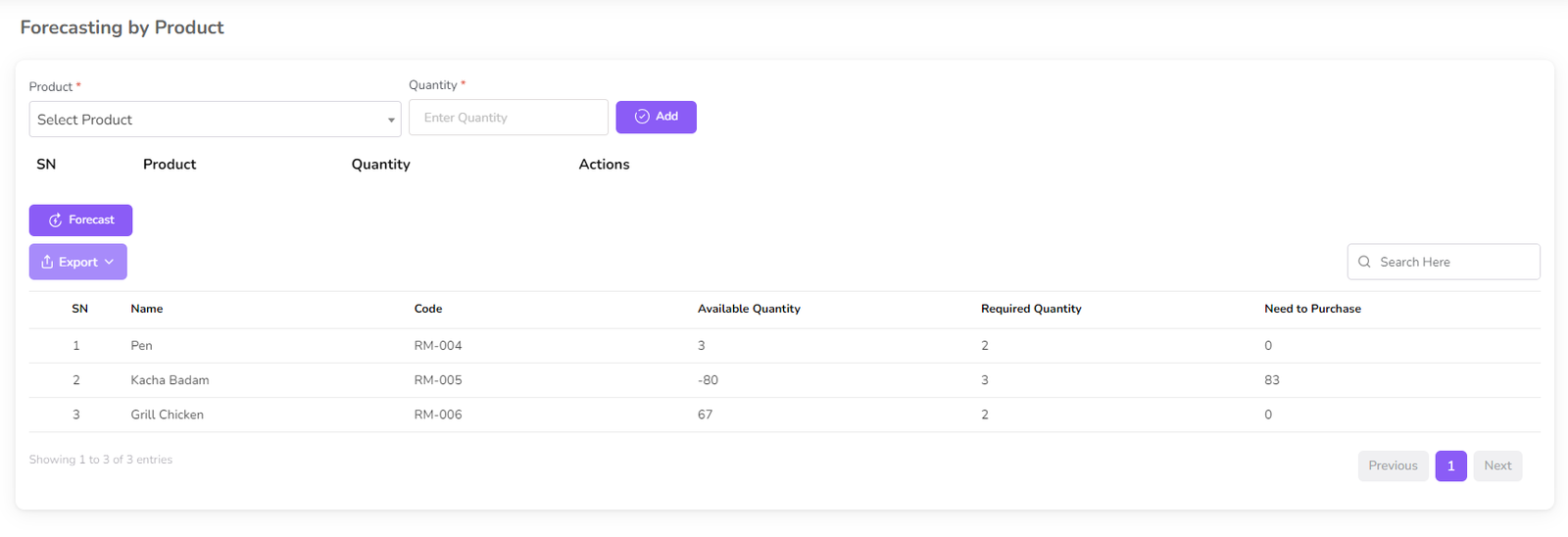Expand the Export menu chevron
1568x537 pixels.
110,262
